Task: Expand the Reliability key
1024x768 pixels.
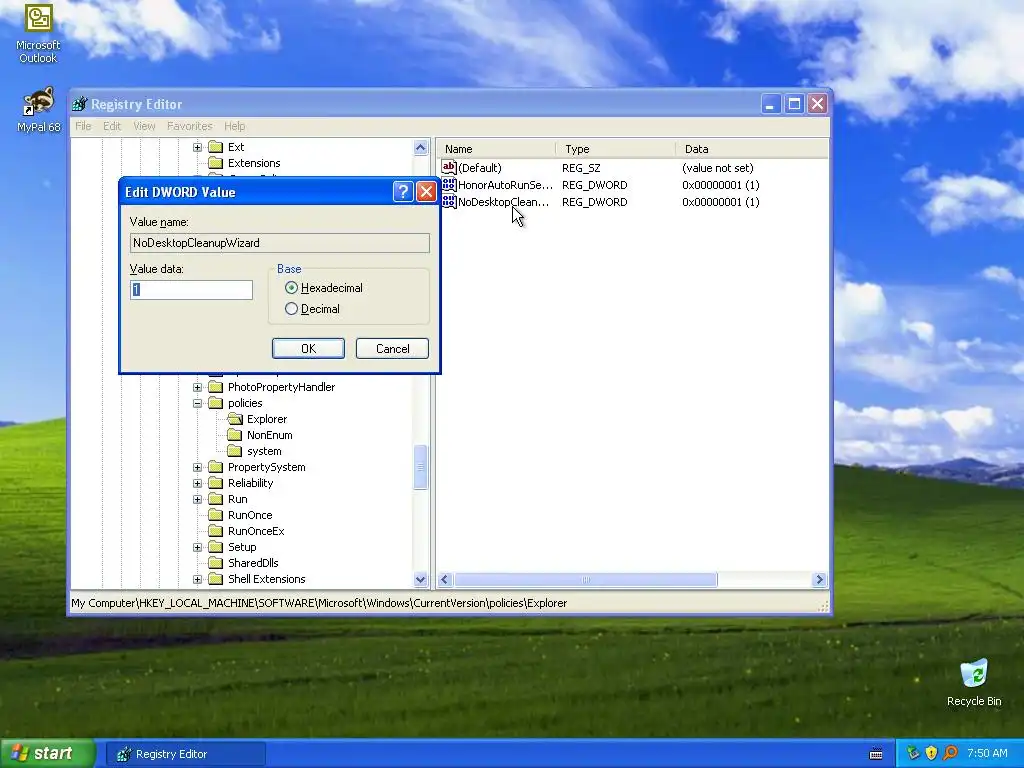Action: click(197, 483)
